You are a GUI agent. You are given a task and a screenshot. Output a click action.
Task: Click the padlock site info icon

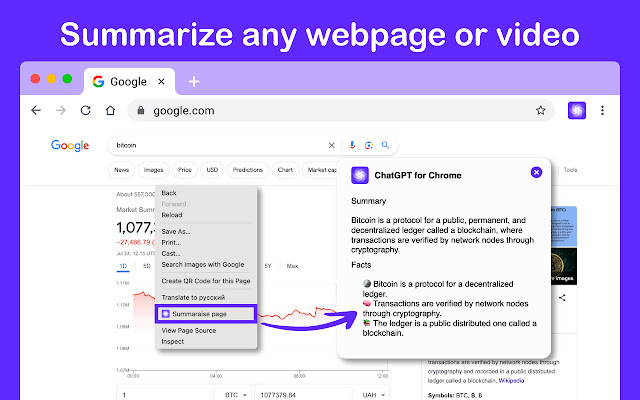[x=140, y=111]
